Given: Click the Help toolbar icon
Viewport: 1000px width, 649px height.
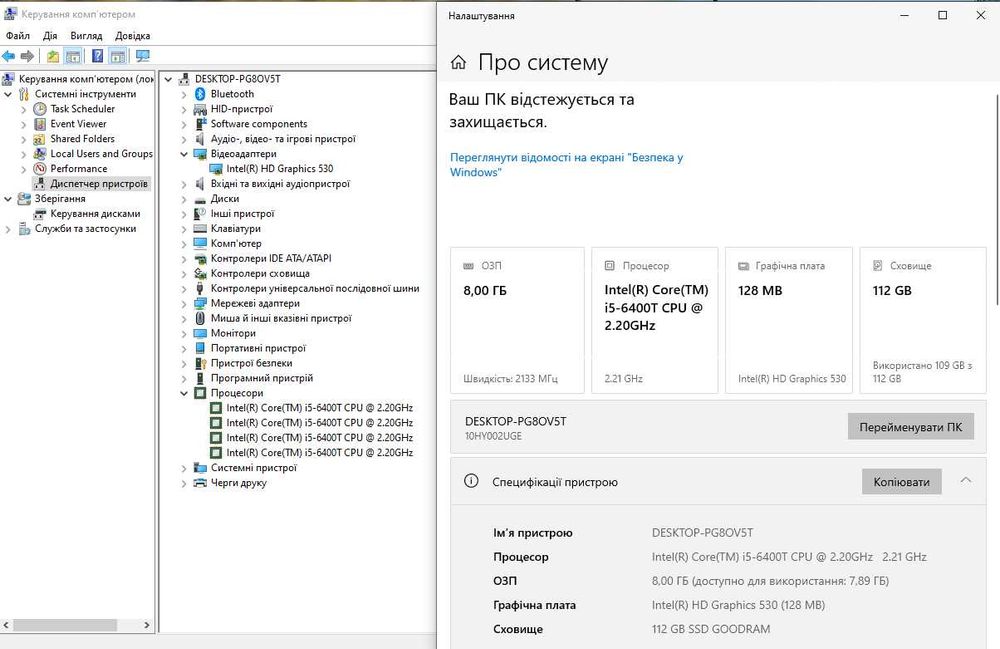Looking at the screenshot, I should point(98,56).
